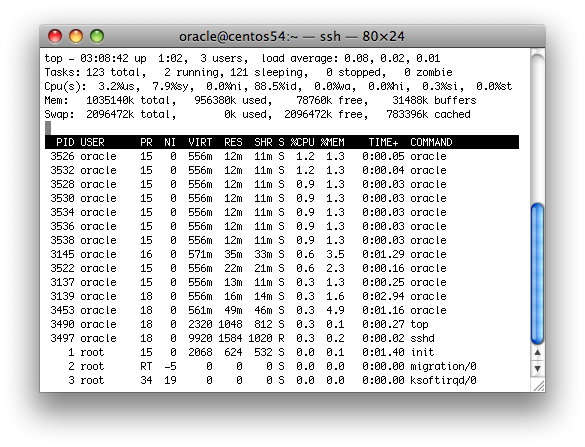
Task: Click the scrollbar down arrow
Action: coord(537,368)
